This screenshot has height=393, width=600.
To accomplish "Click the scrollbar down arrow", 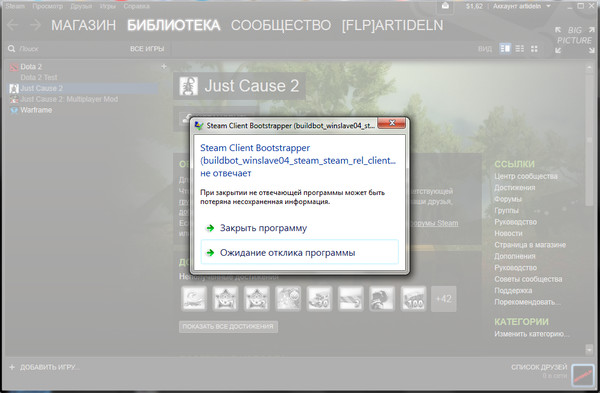I will pos(589,349).
